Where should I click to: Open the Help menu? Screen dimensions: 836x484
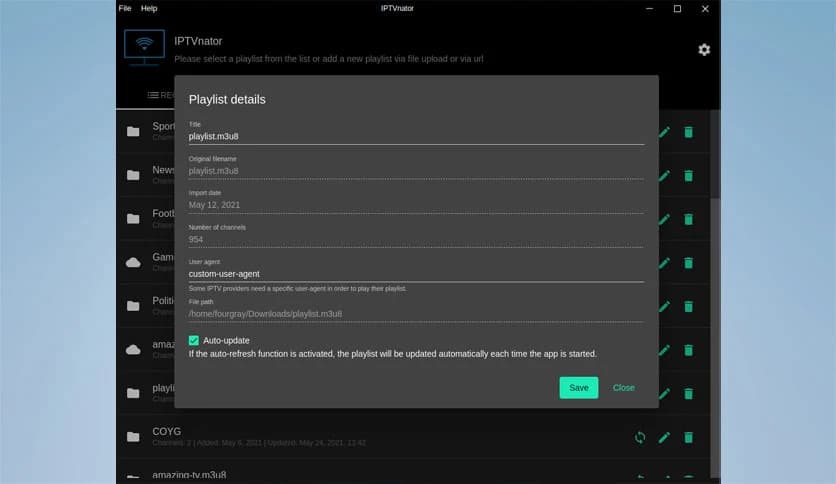coord(149,8)
